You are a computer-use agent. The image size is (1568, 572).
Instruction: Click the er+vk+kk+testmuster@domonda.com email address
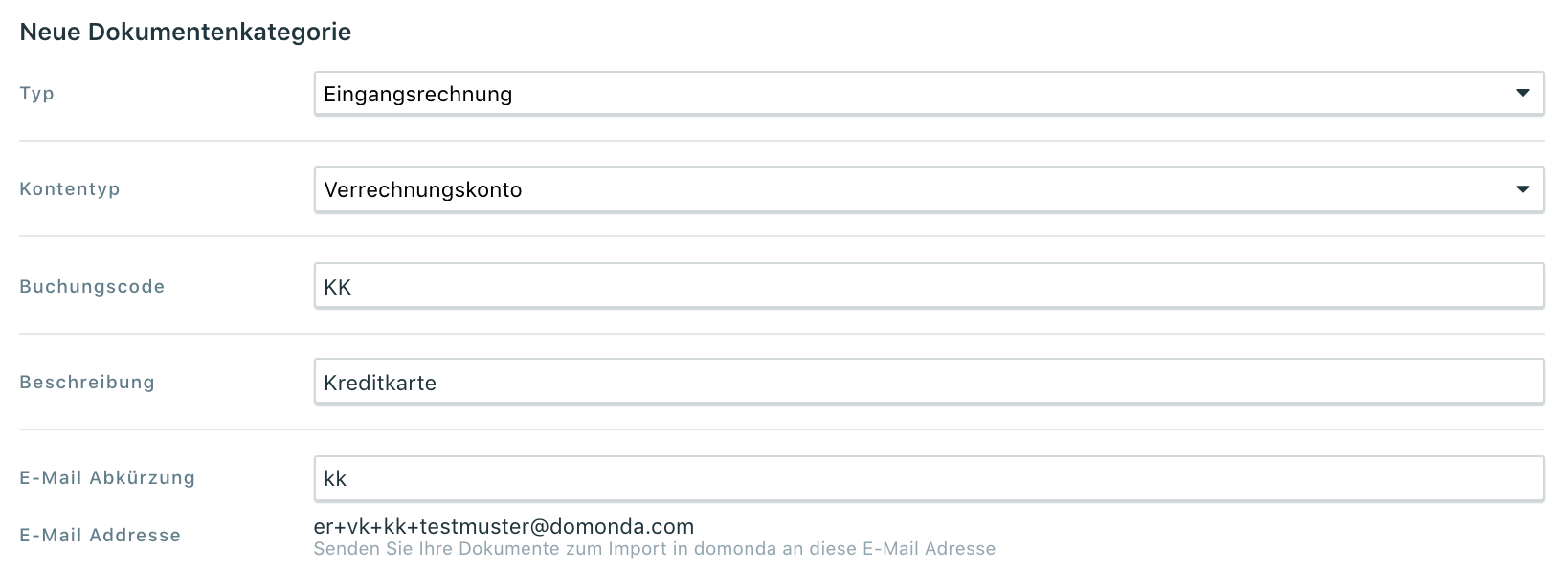coord(504,526)
